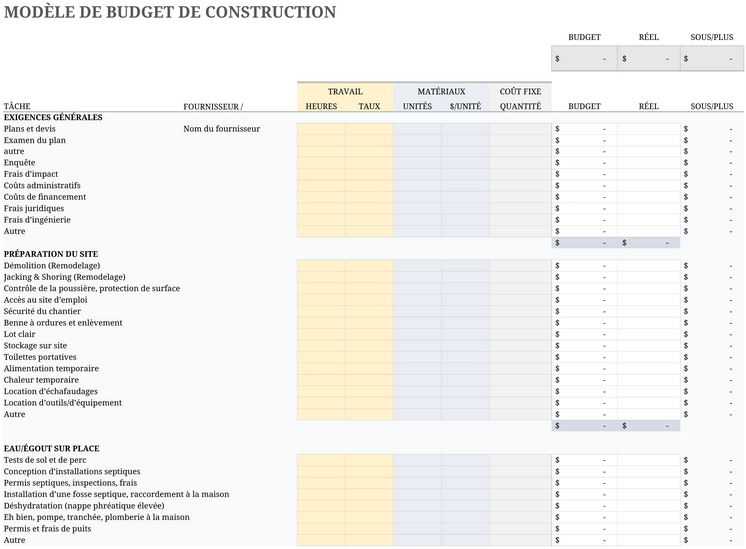This screenshot has width=746, height=549.
Task: Select the 'Examen du plan' row label
Action: pyautogui.click(x=35, y=140)
